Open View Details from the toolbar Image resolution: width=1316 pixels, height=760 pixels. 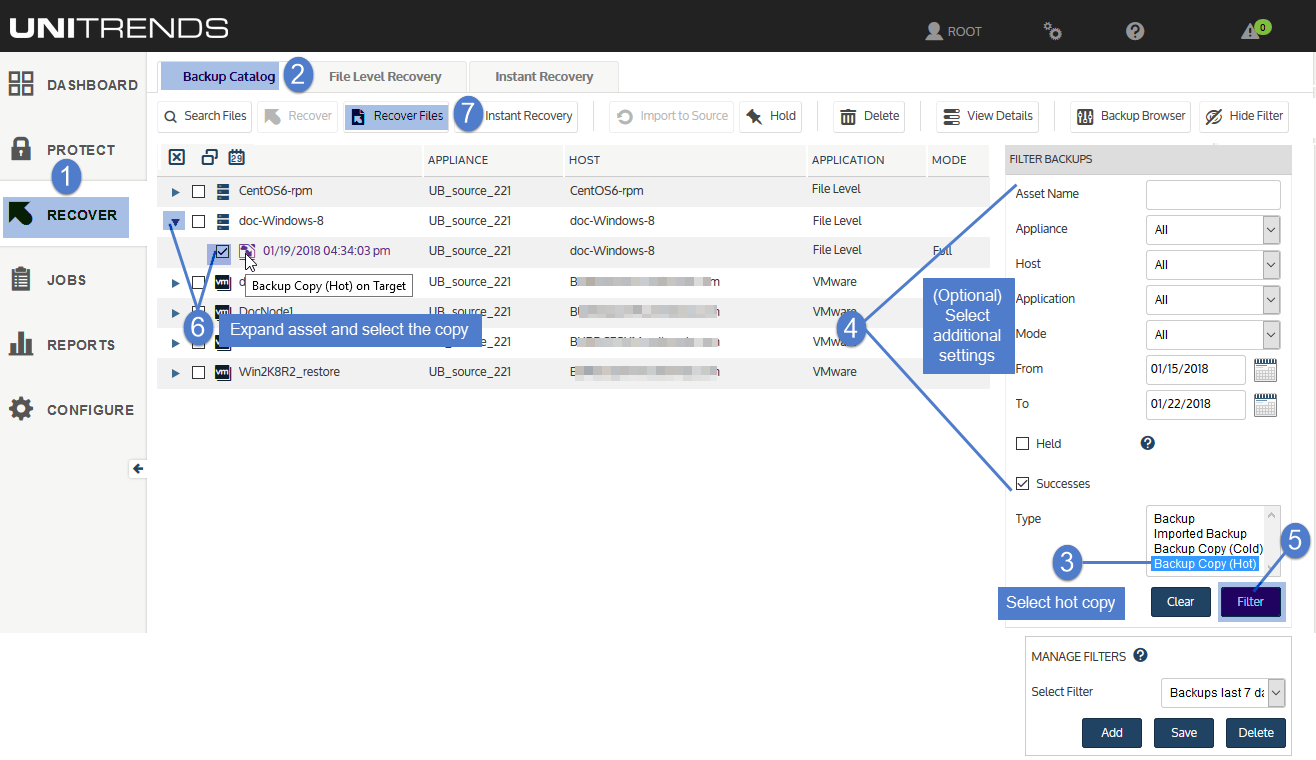pos(988,116)
